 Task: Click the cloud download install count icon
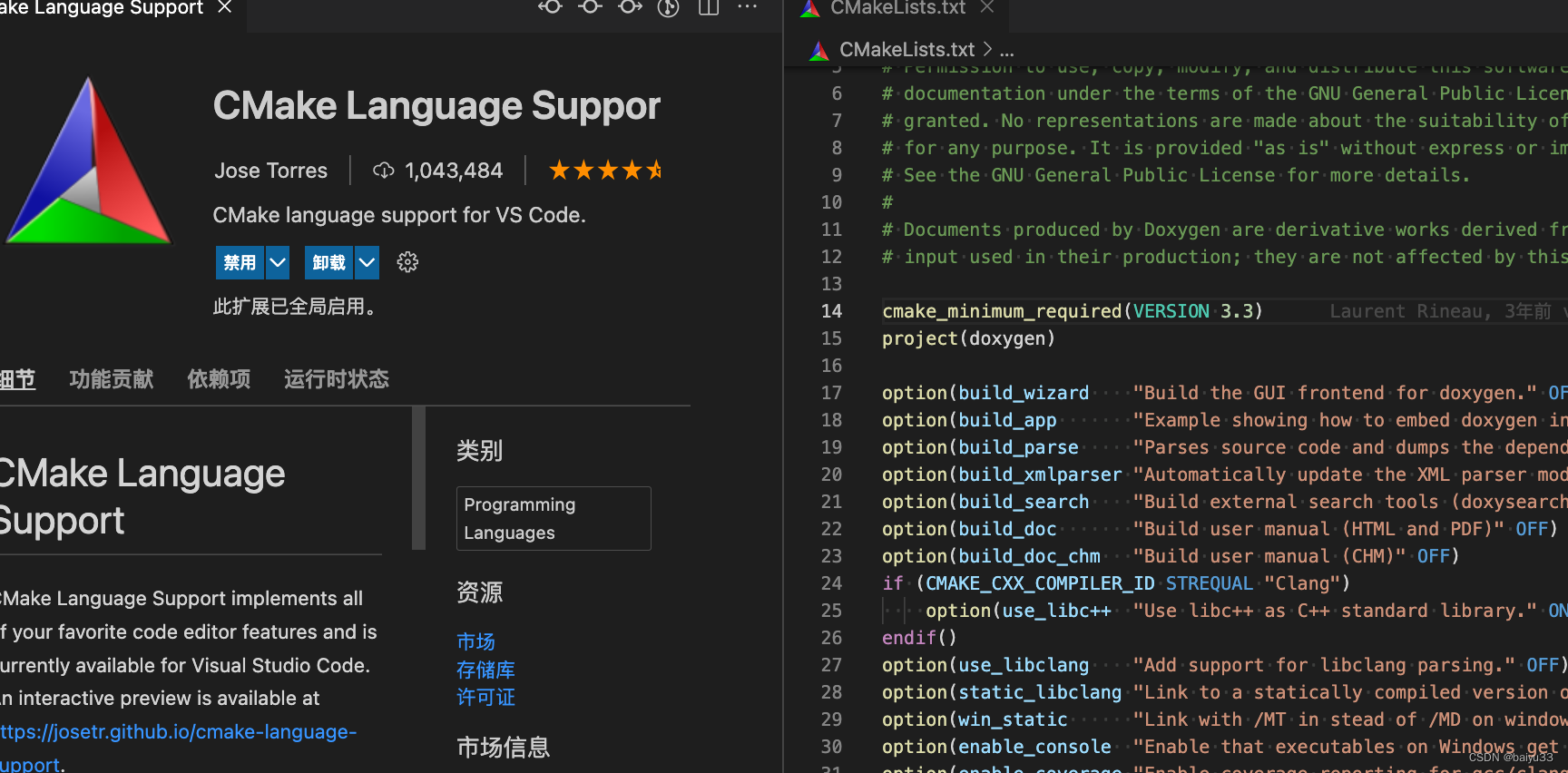[384, 171]
